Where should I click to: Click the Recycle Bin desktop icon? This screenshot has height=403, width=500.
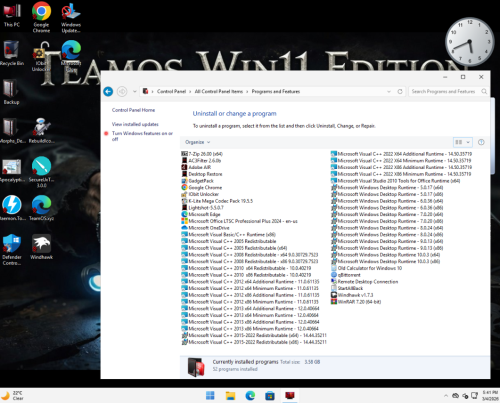point(12,53)
